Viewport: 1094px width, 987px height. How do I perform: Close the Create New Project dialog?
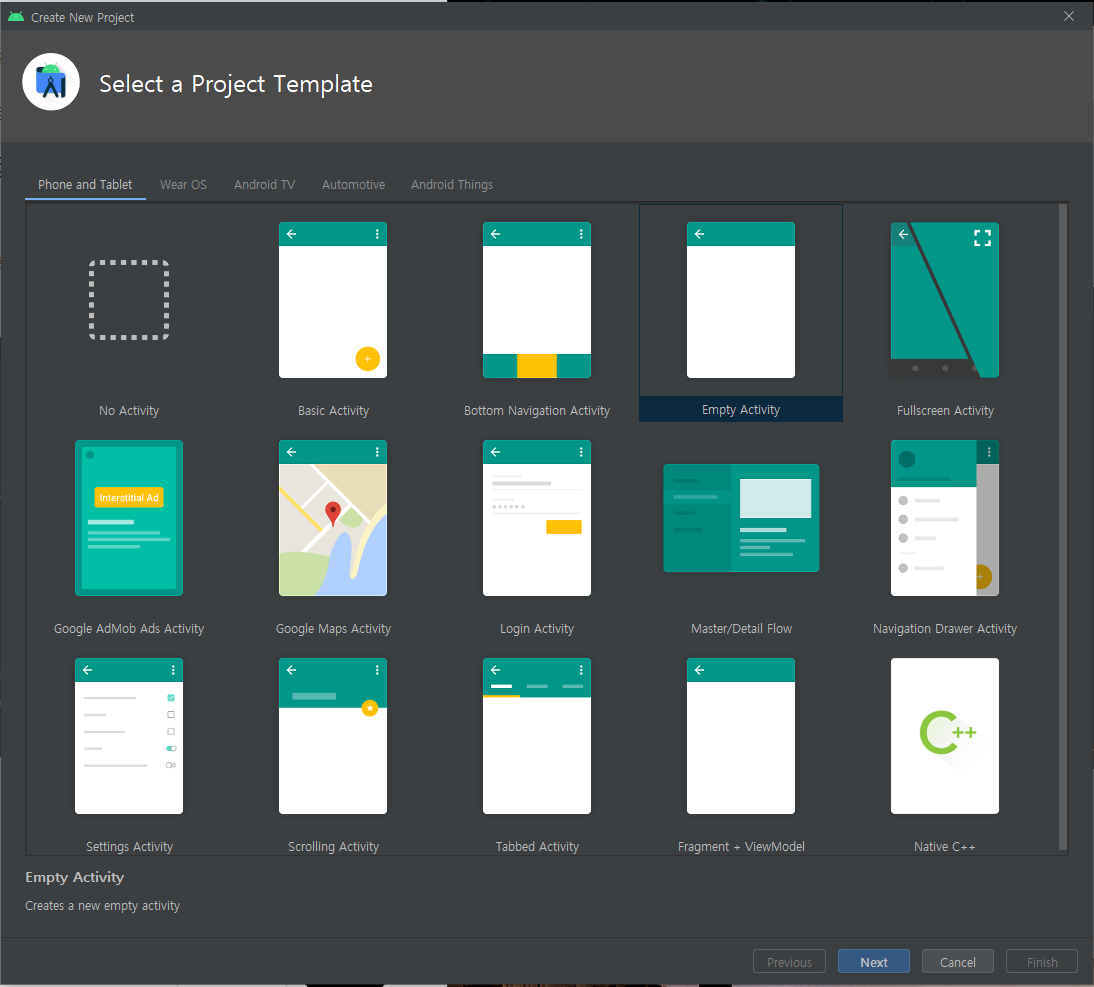pos(1068,16)
